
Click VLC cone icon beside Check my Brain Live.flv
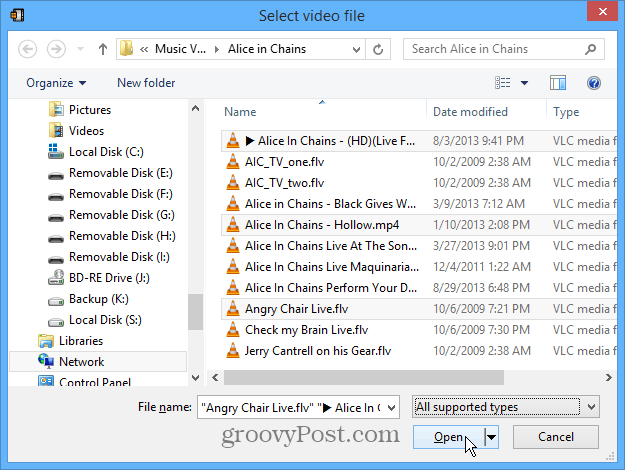point(233,329)
